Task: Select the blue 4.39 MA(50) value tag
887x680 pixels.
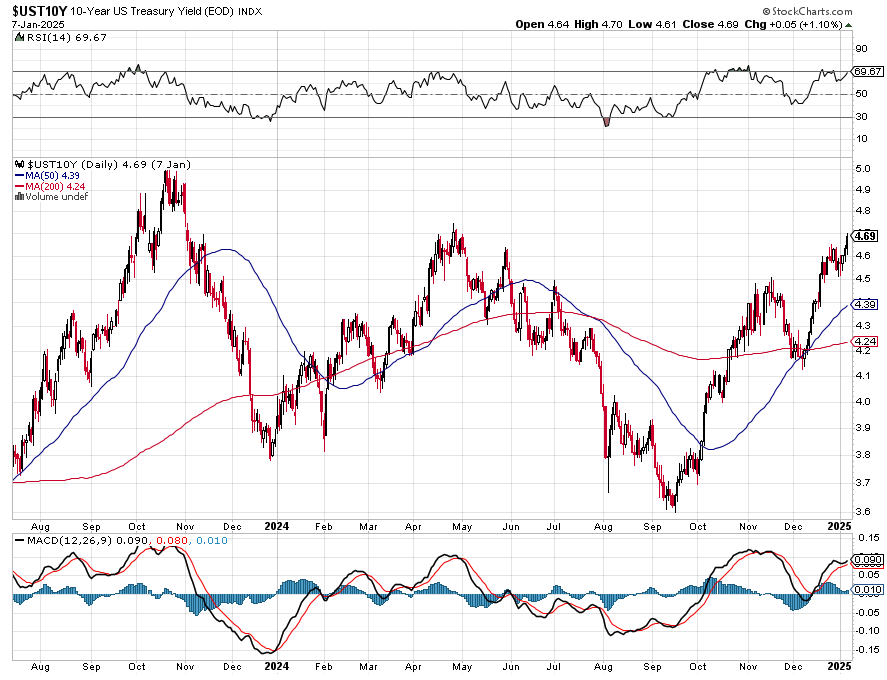Action: pos(865,304)
